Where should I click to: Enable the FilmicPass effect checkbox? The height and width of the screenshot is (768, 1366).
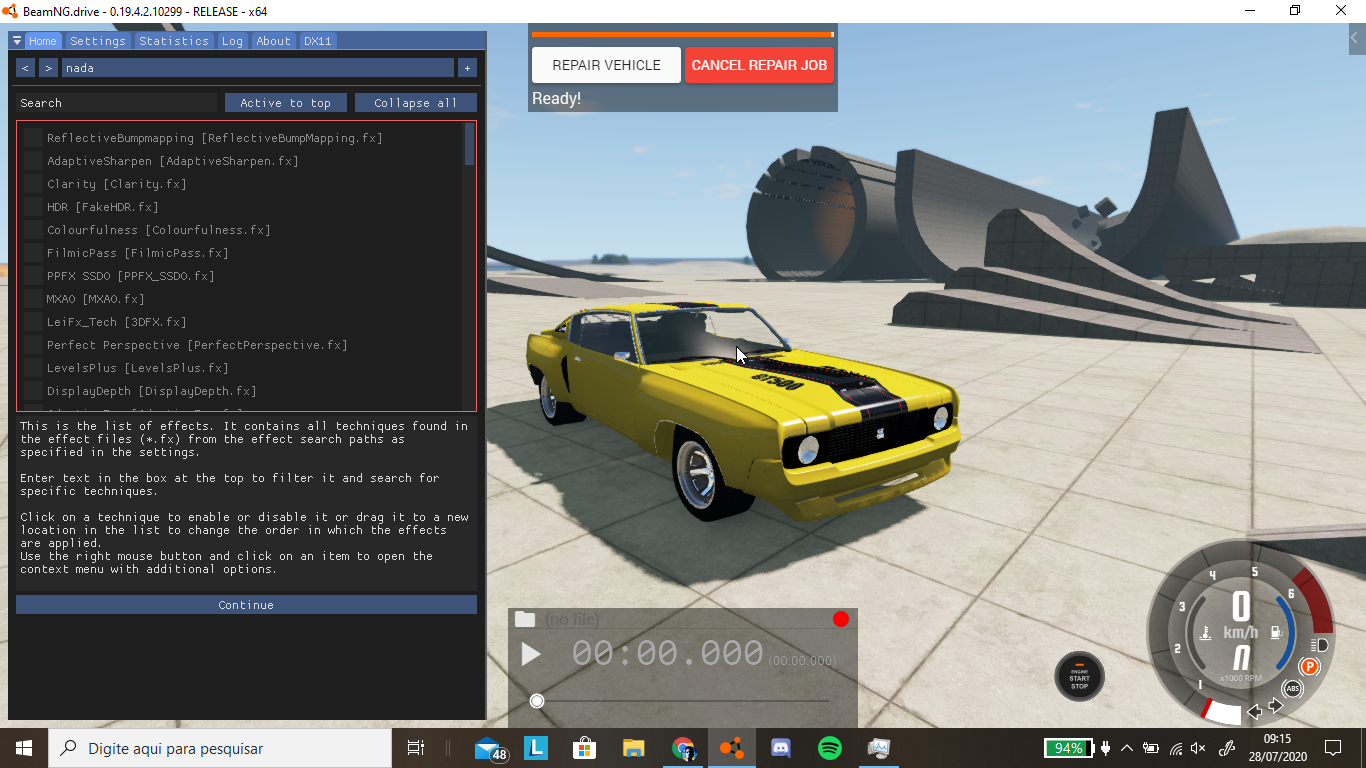tap(33, 253)
